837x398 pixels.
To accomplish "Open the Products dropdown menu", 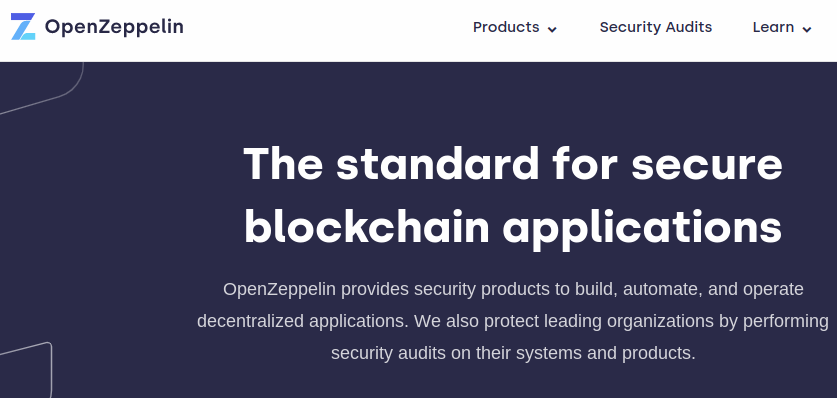I will point(515,27).
